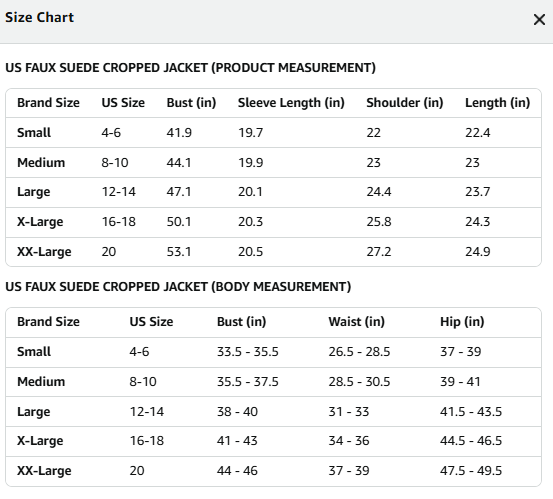Screen dimensions: 553x499
Task: Select the X-Large body bust range 41 - 43
Action: (x=237, y=441)
